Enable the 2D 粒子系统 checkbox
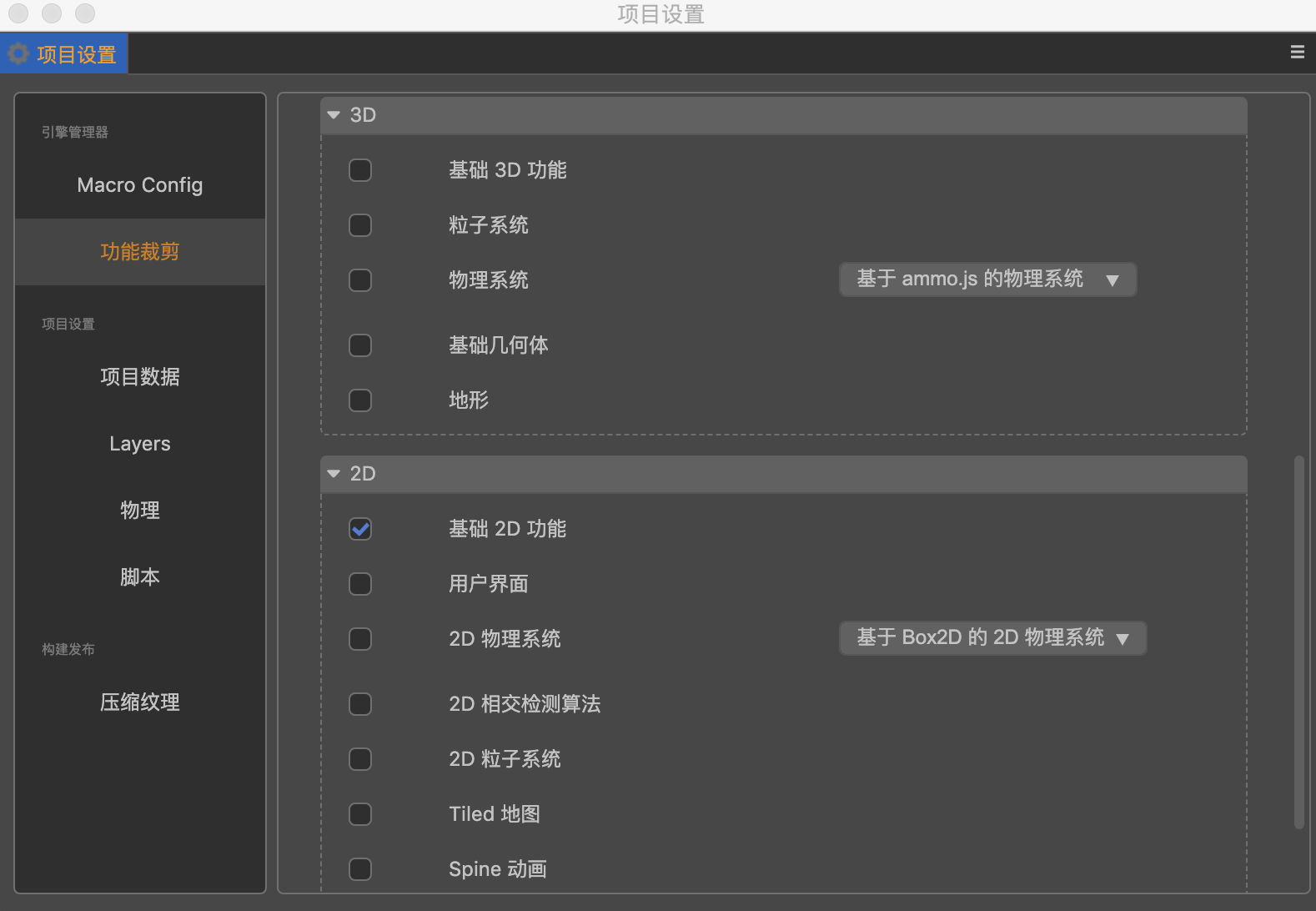This screenshot has height=911, width=1316. click(x=360, y=759)
